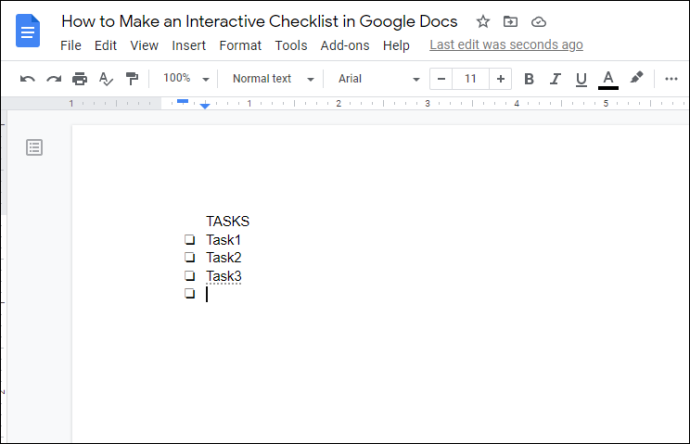Open the text color picker

pos(607,79)
